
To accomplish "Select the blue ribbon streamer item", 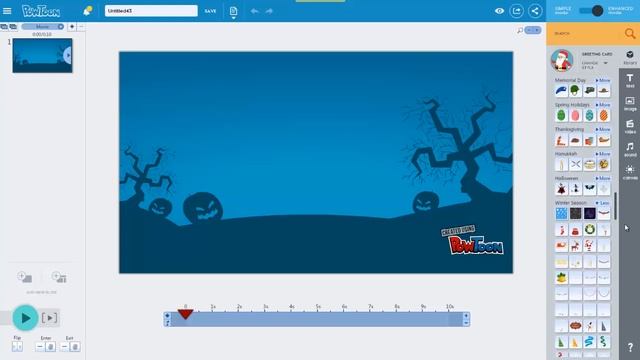I will tap(589, 342).
